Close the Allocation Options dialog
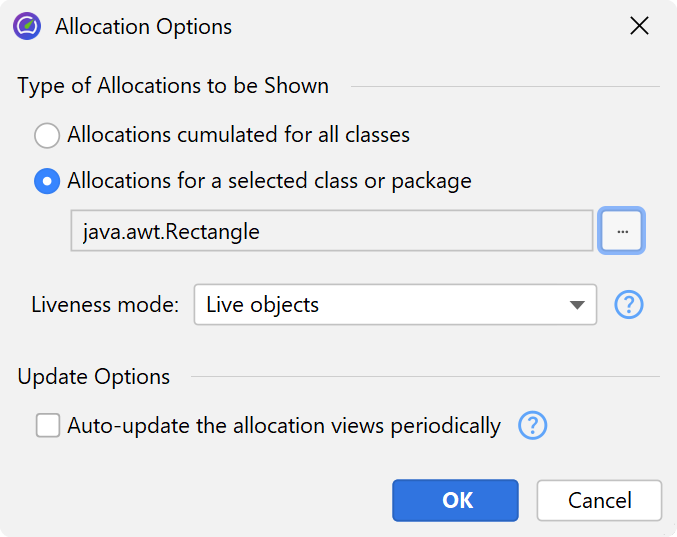 tap(639, 27)
